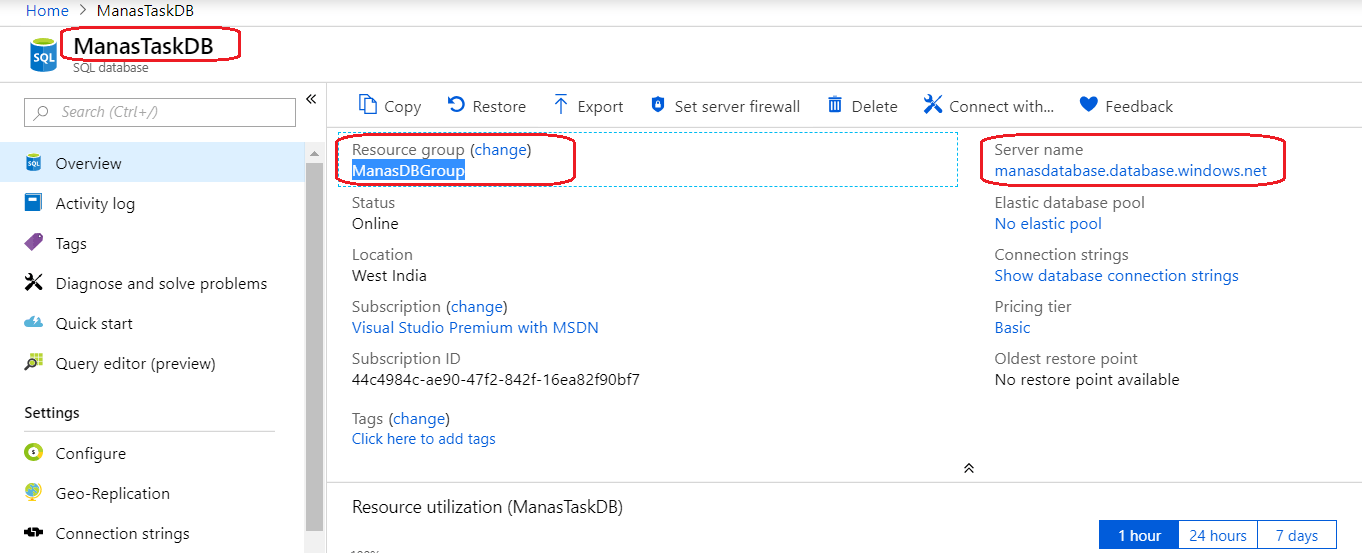Collapse the sidebar with double chevron
Viewport: 1362px width, 553px height.
(310, 99)
